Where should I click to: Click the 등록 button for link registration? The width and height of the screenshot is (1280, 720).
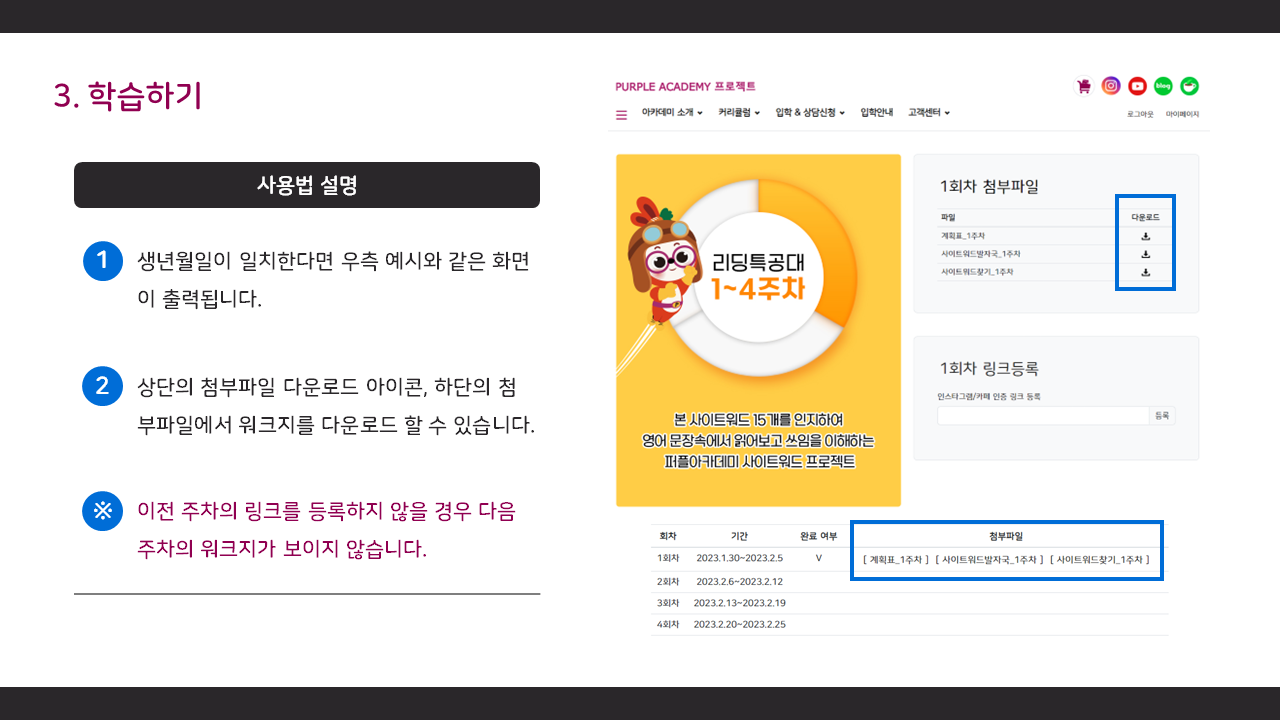tap(1161, 415)
